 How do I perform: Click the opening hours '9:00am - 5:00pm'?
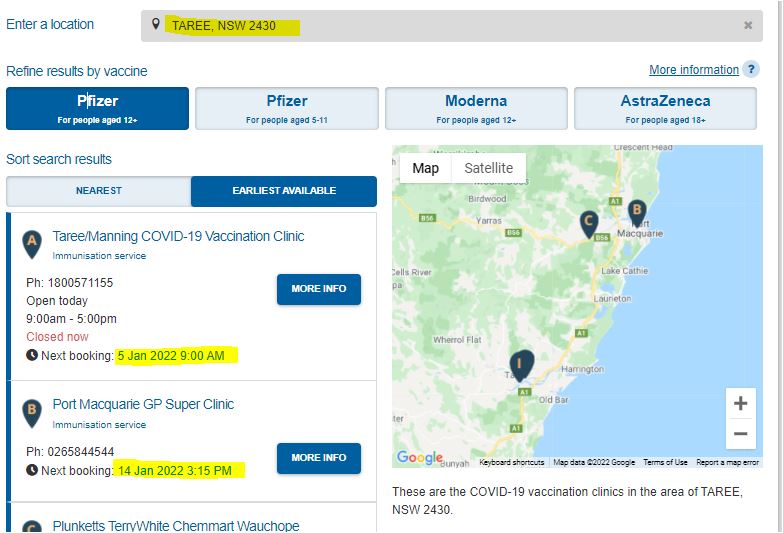71,319
